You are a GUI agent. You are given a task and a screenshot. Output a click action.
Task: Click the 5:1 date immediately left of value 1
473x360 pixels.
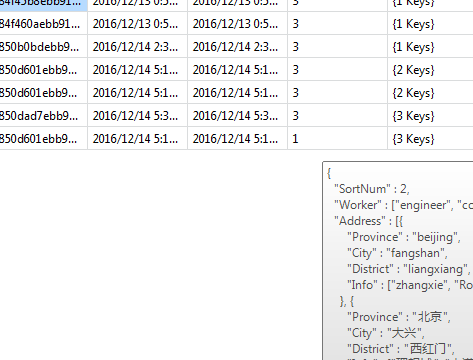(x=237, y=138)
